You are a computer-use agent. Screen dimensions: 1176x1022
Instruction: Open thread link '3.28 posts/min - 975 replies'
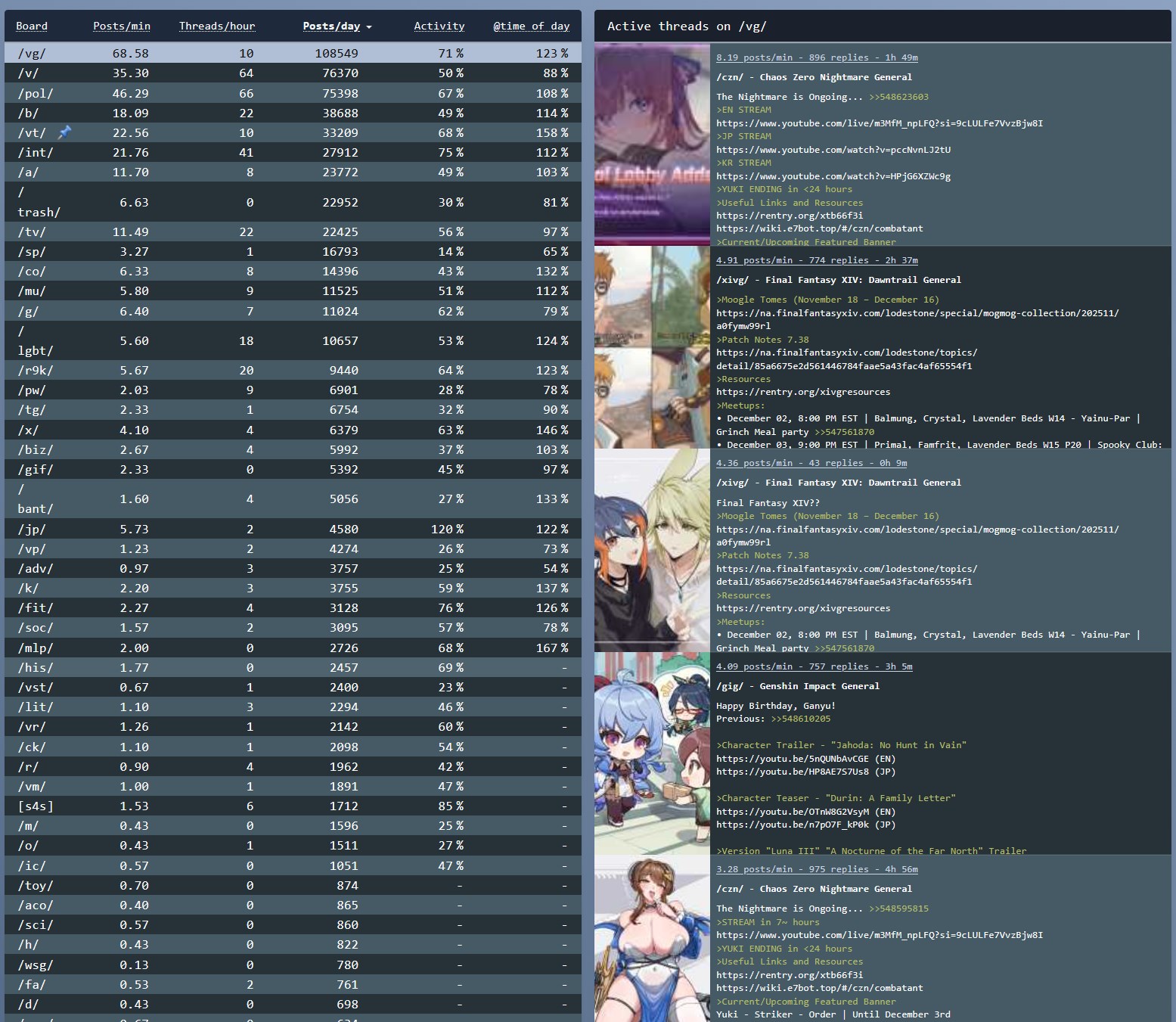point(817,869)
